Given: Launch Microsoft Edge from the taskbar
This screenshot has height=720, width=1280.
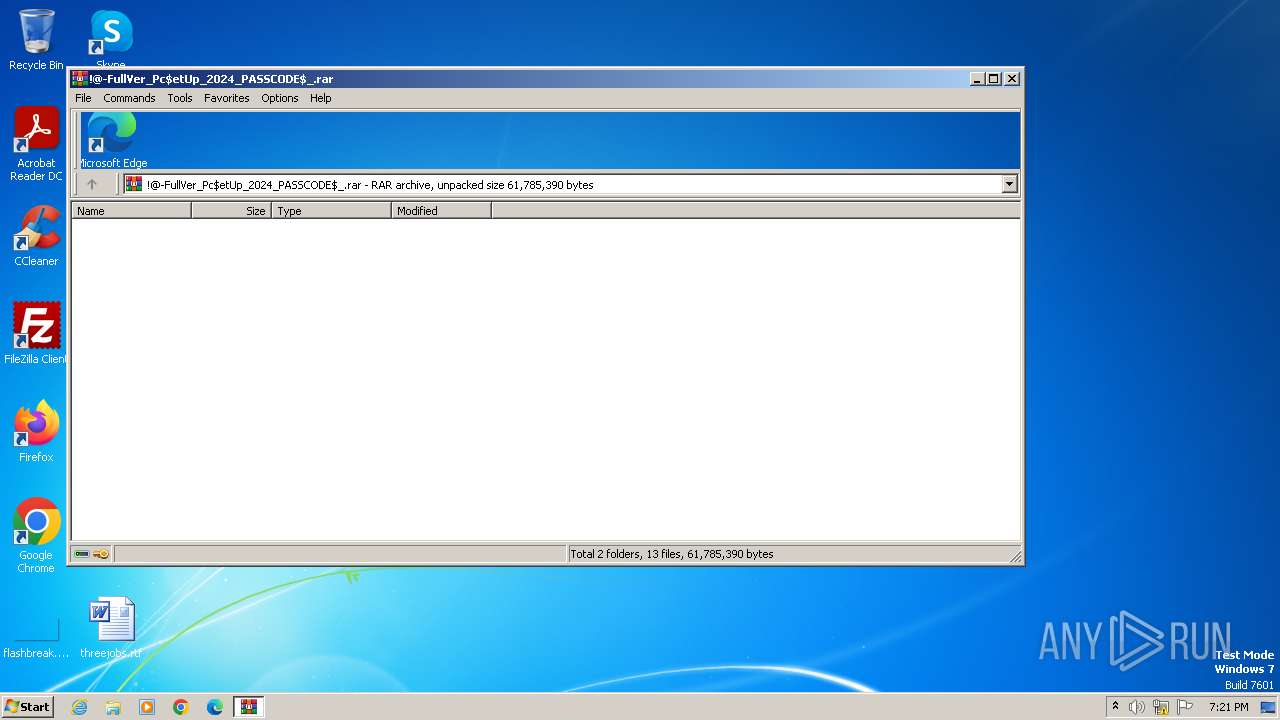Looking at the screenshot, I should pos(215,707).
